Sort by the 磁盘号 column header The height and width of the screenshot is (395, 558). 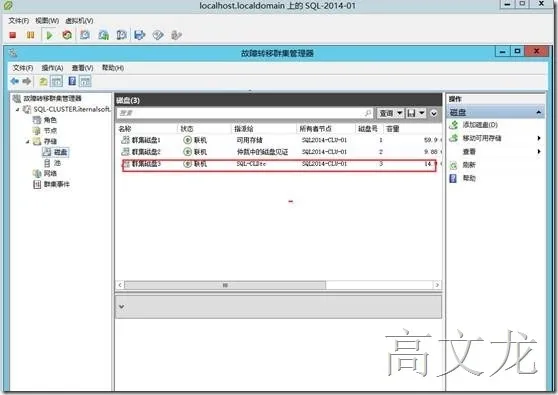(x=367, y=129)
